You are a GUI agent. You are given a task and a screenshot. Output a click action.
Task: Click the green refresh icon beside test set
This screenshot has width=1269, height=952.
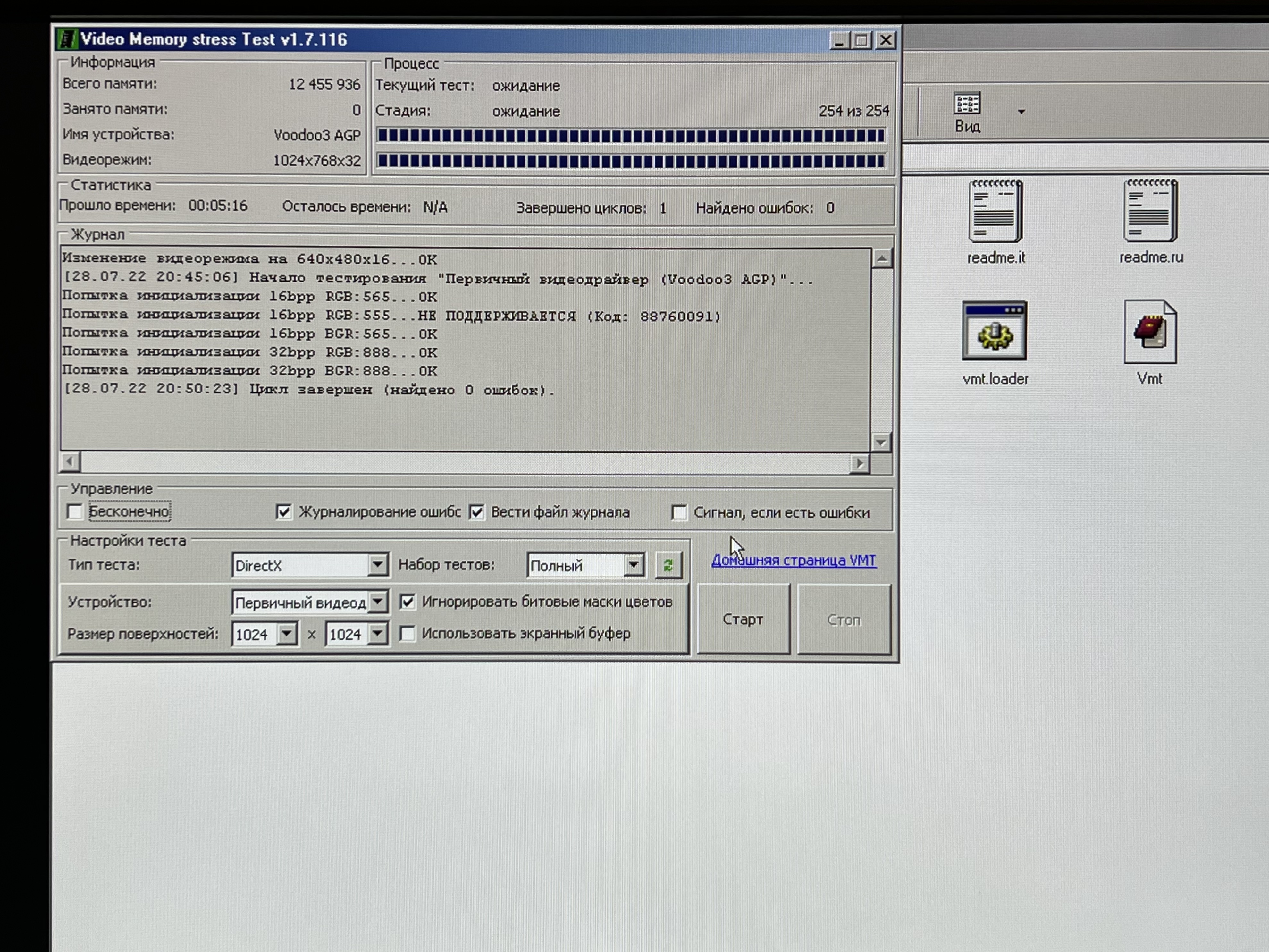click(x=668, y=565)
